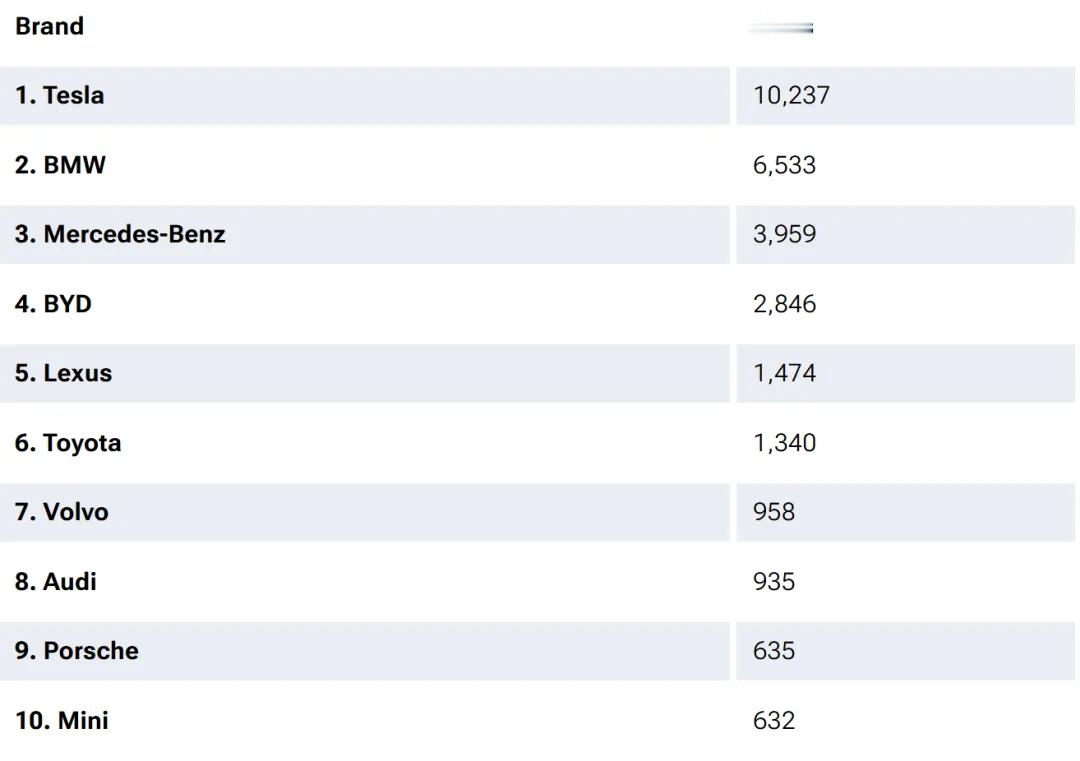This screenshot has height=761, width=1080.
Task: Select the 5. Lexus row label
Action: point(63,373)
